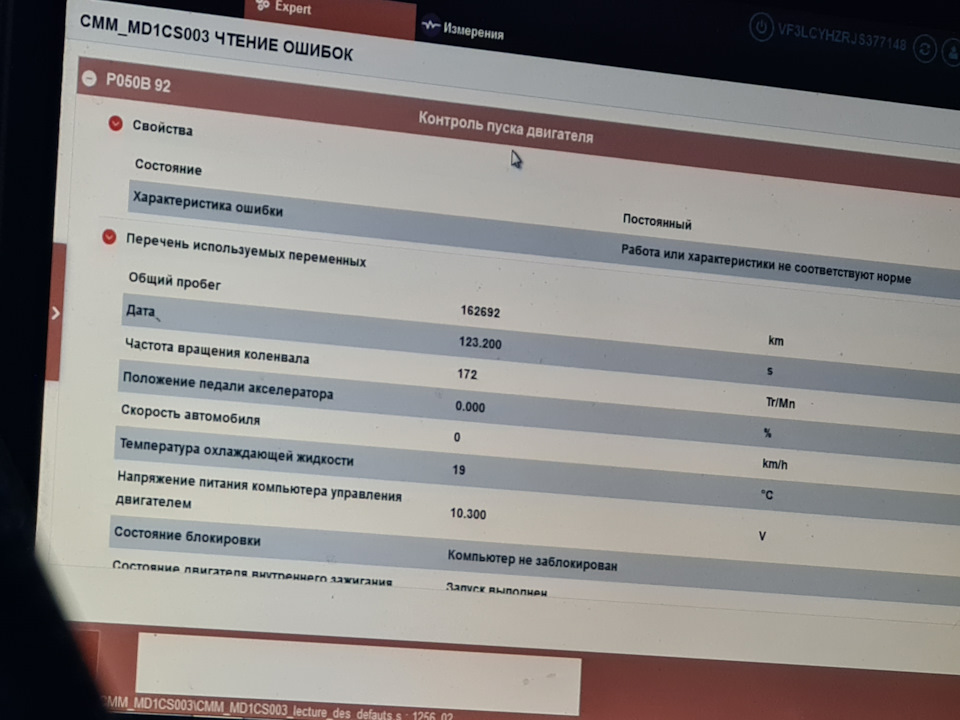The image size is (960, 720).
Task: Select the Общий пробег label
Action: tap(174, 280)
